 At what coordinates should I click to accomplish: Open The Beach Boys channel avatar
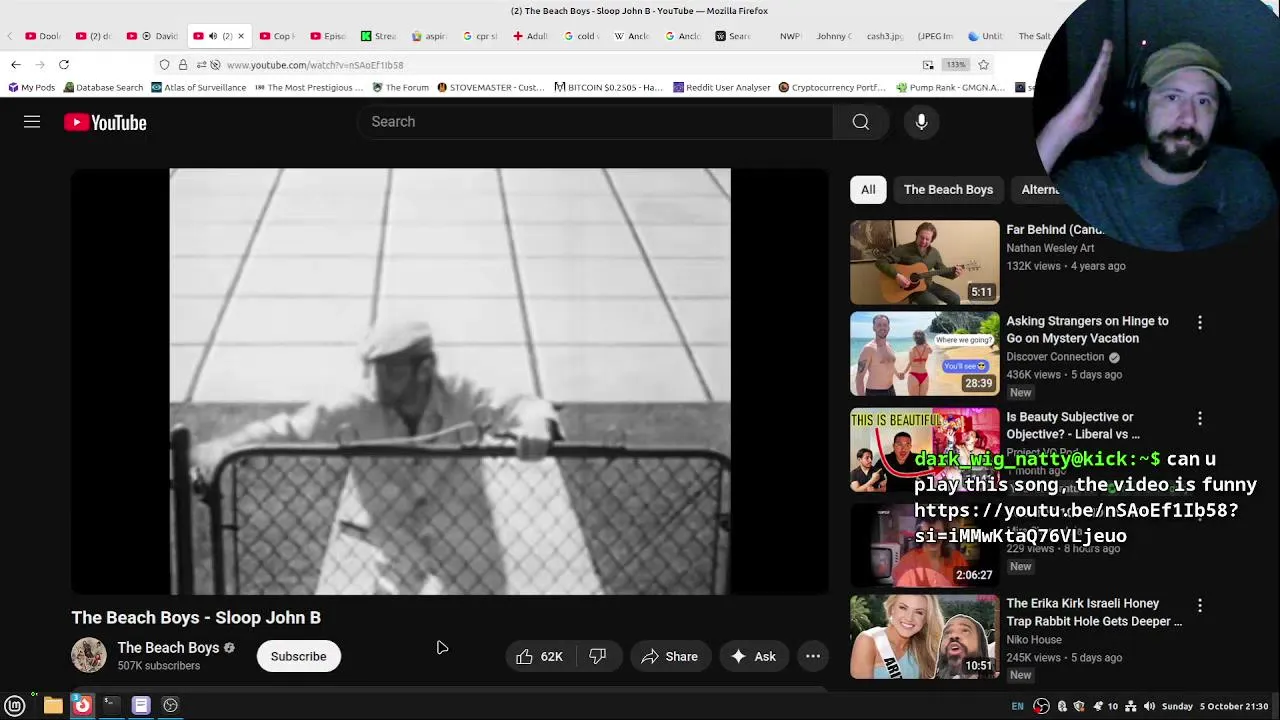click(88, 656)
